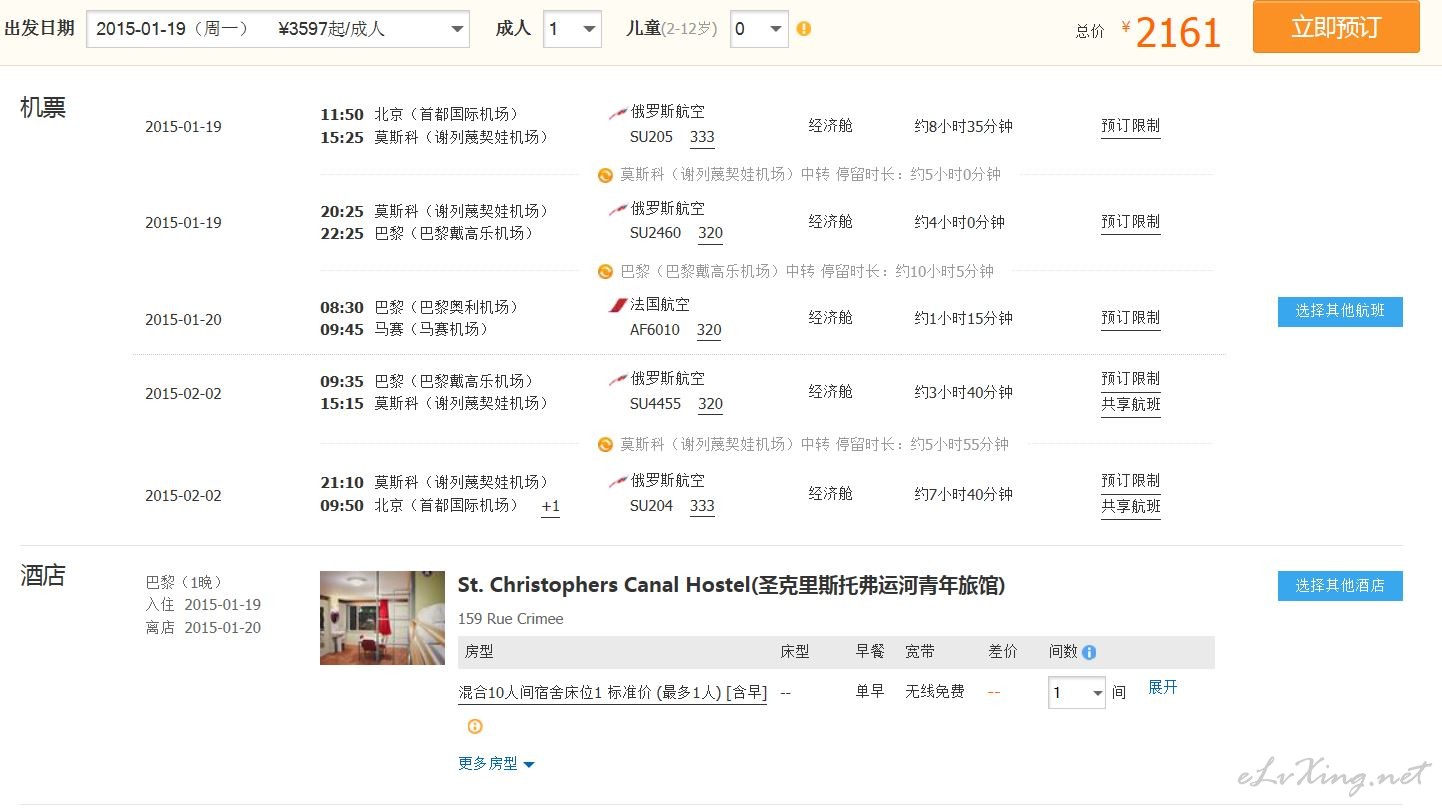The image size is (1442, 809).
Task: Open the adult count dropdown
Action: click(x=572, y=29)
